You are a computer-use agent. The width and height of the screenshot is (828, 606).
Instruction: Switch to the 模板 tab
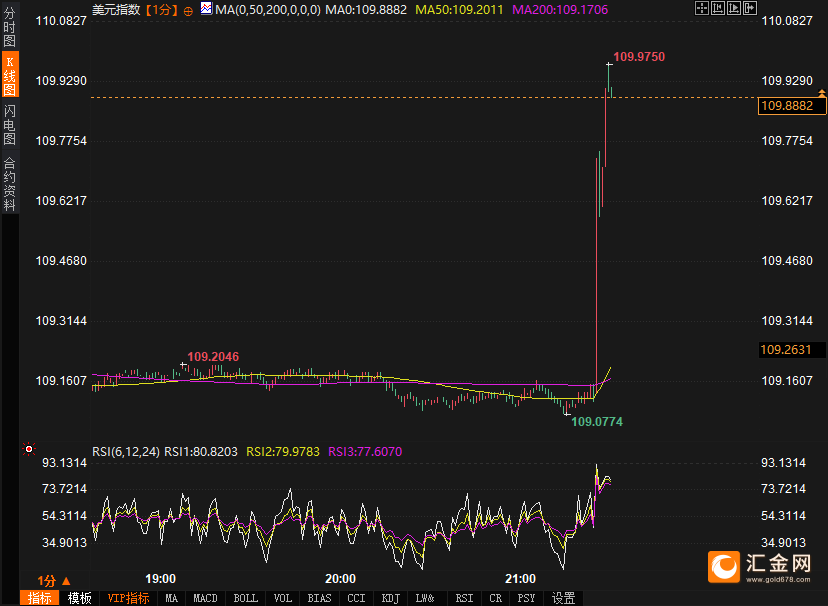pyautogui.click(x=80, y=598)
